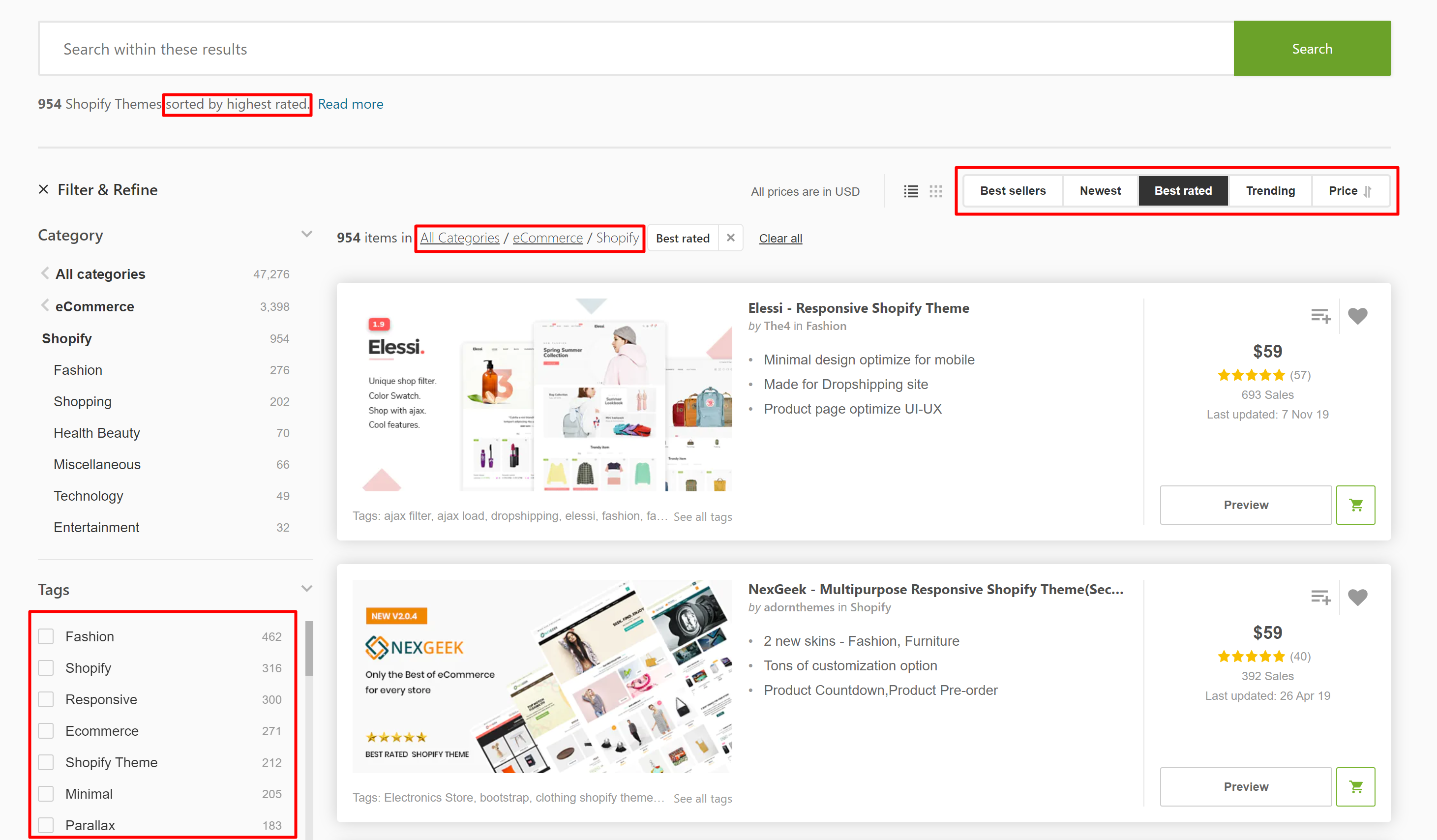Screen dimensions: 1437x840
Task: Click the Read more link
Action: (349, 104)
